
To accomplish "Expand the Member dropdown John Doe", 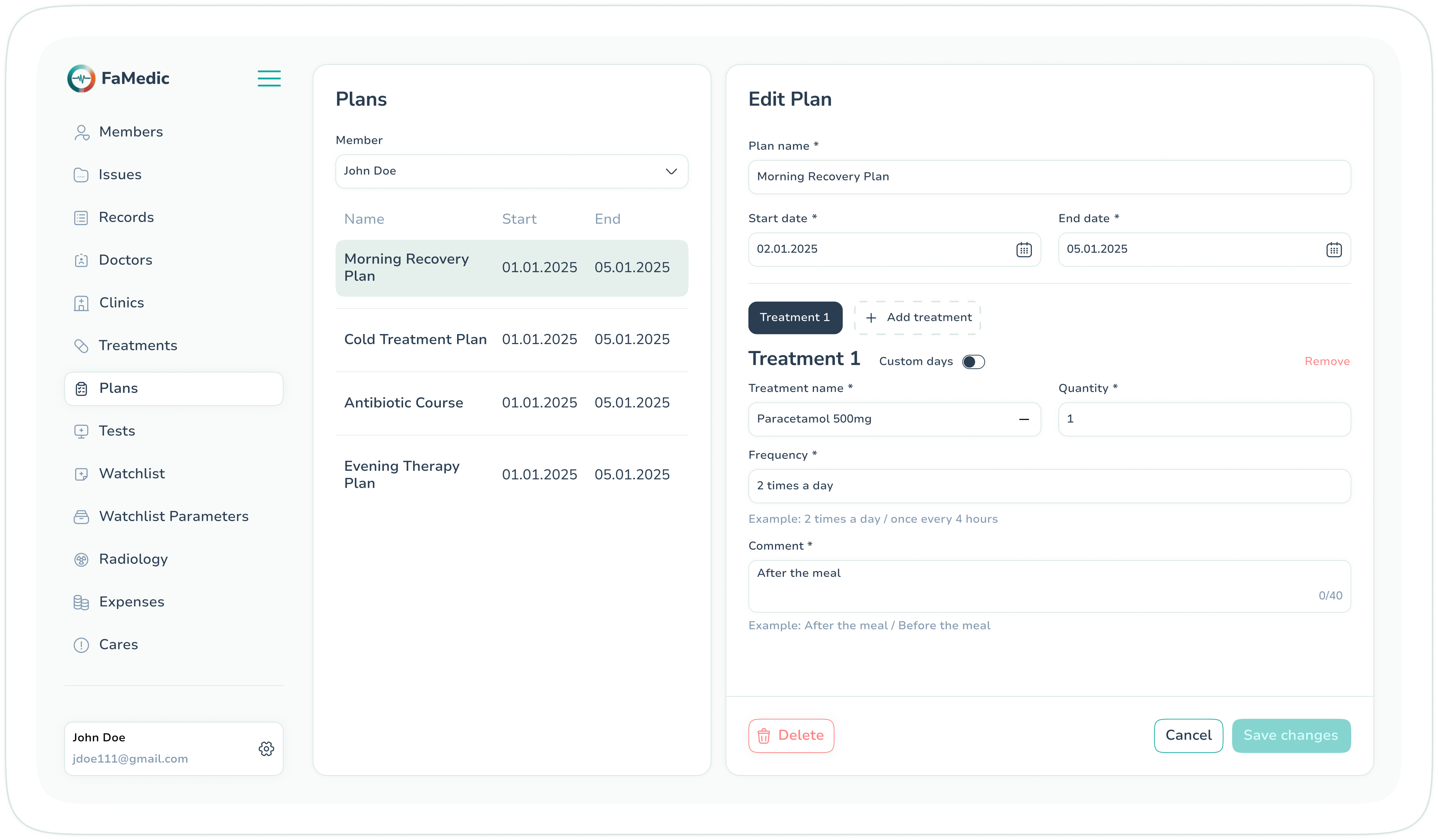I will click(x=511, y=171).
